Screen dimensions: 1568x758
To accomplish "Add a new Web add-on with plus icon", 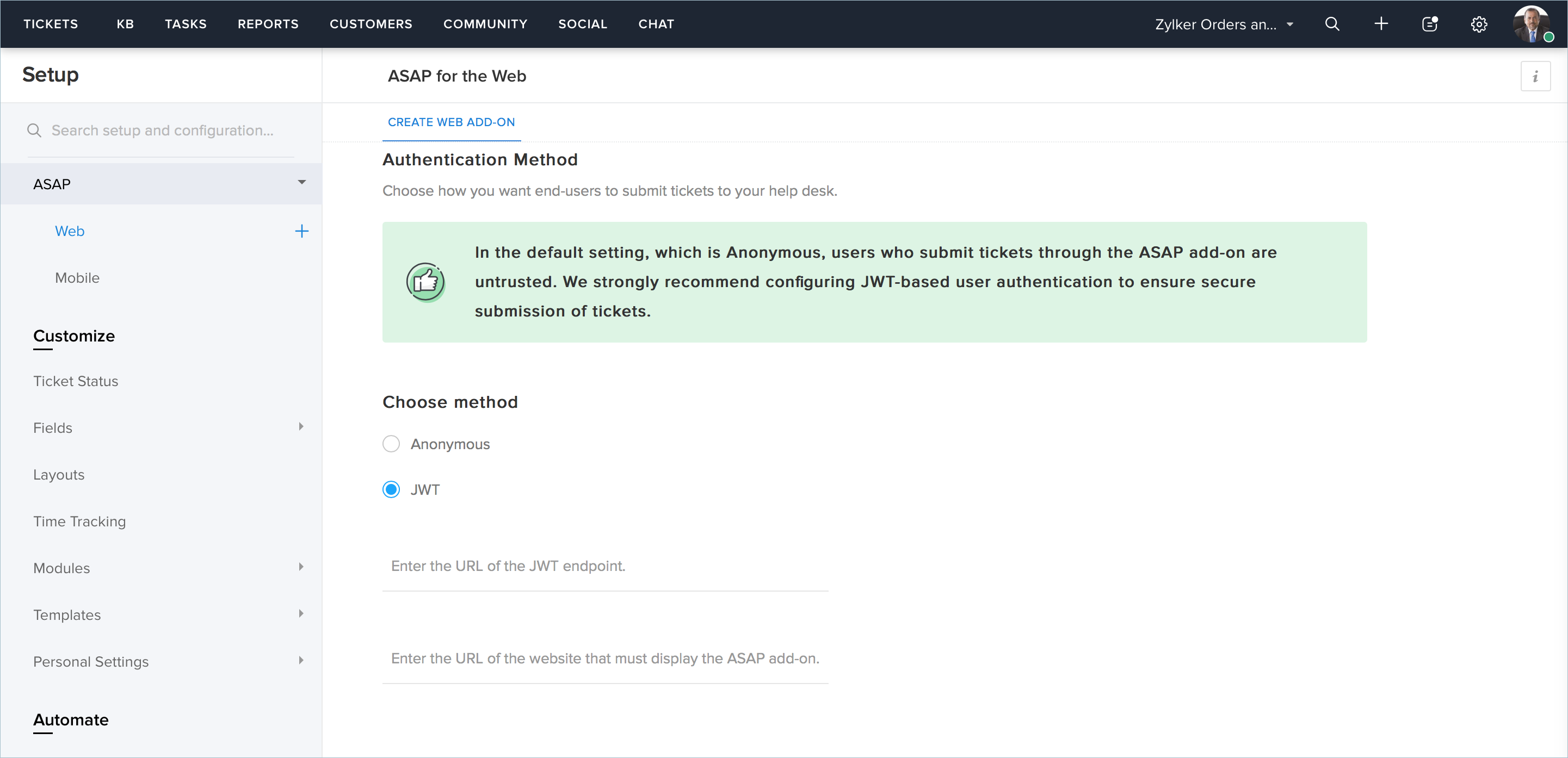I will [x=301, y=231].
